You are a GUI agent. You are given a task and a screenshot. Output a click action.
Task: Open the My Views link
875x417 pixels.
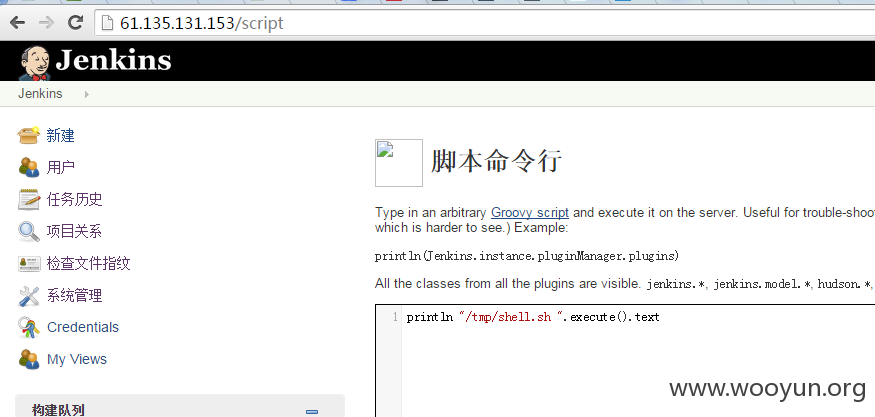point(77,359)
